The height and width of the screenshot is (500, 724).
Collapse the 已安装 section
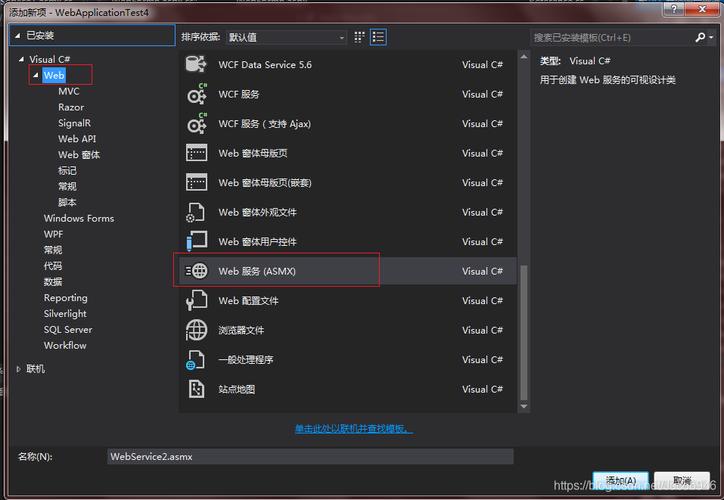[x=17, y=36]
